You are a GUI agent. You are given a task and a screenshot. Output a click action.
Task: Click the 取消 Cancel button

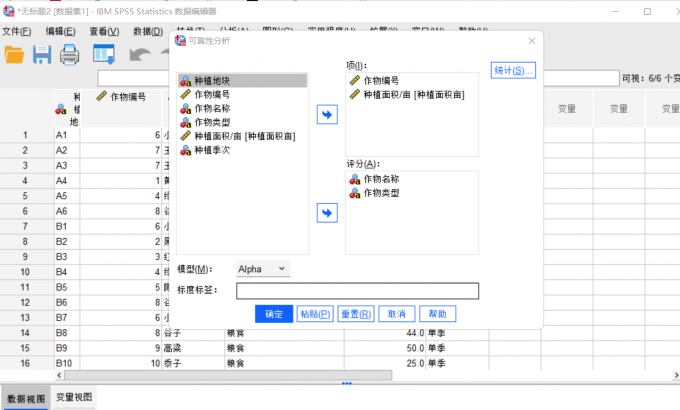coord(396,314)
